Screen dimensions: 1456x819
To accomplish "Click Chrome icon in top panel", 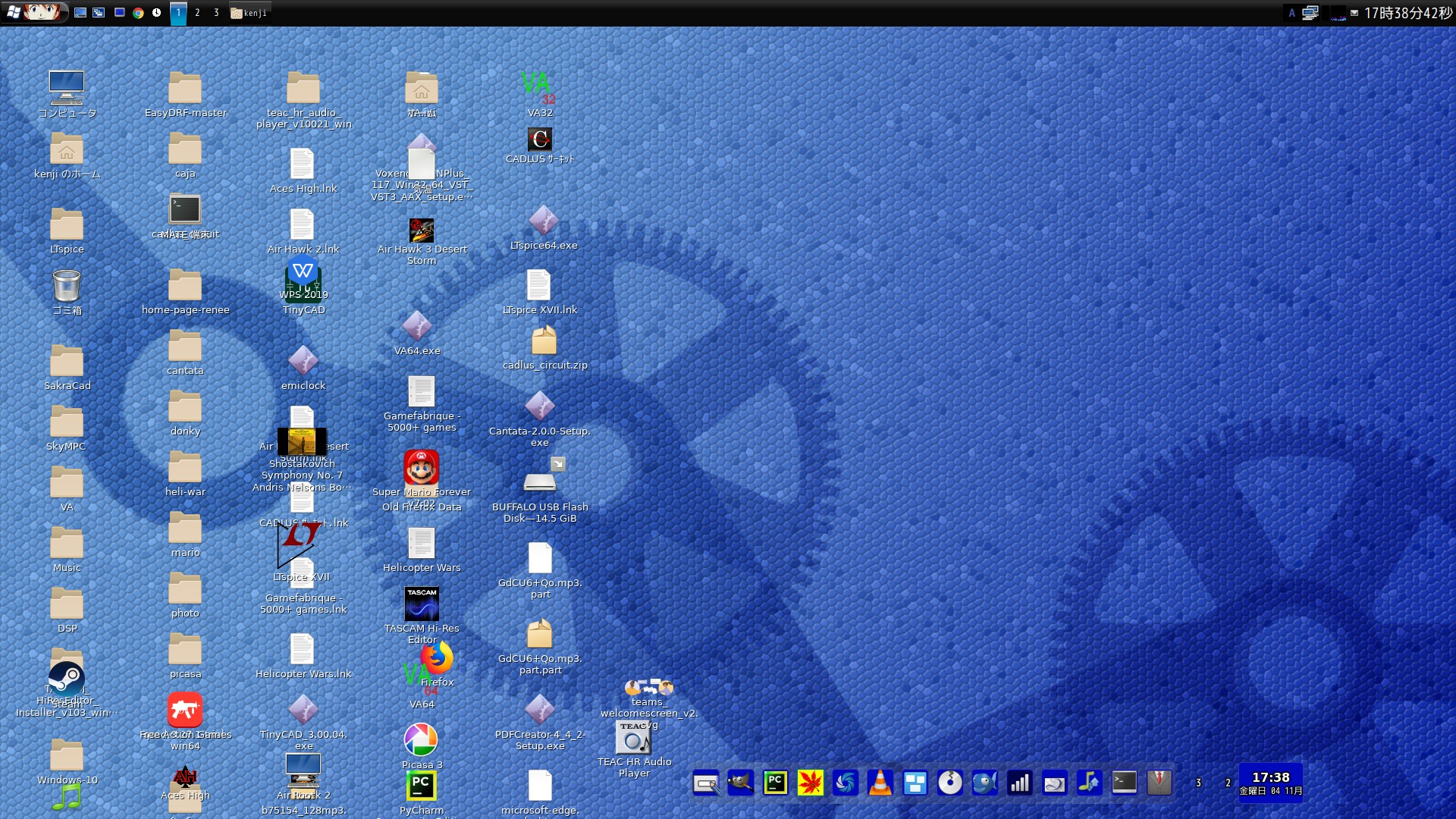I will (138, 13).
